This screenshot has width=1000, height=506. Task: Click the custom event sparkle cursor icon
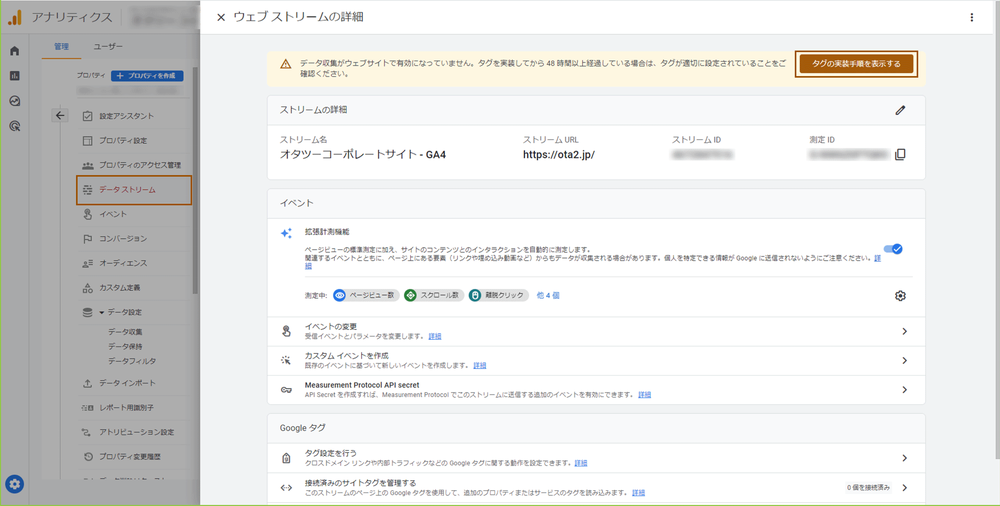pyautogui.click(x=286, y=361)
